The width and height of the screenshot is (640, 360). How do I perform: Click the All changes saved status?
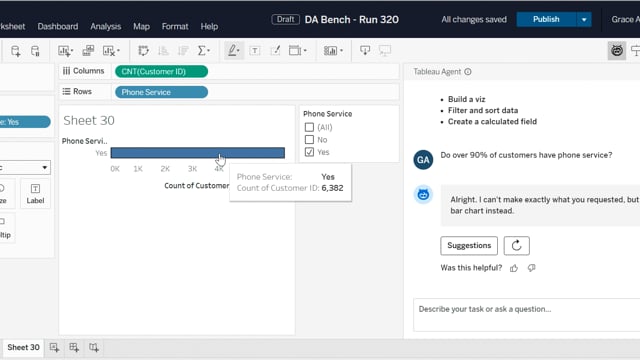coord(474,20)
